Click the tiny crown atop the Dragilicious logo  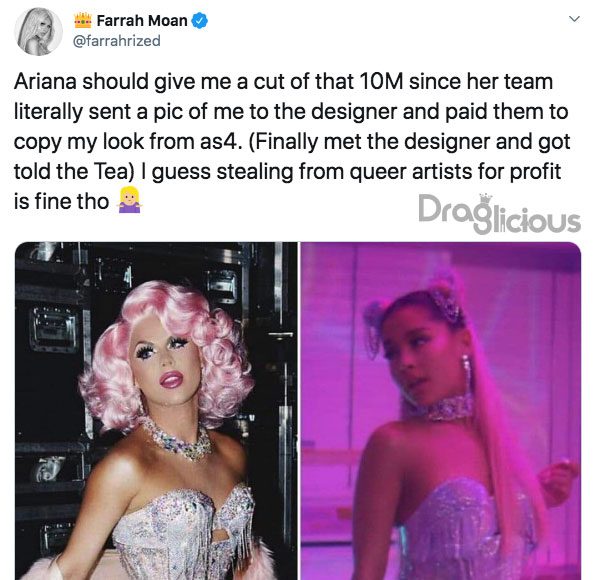pyautogui.click(x=486, y=198)
